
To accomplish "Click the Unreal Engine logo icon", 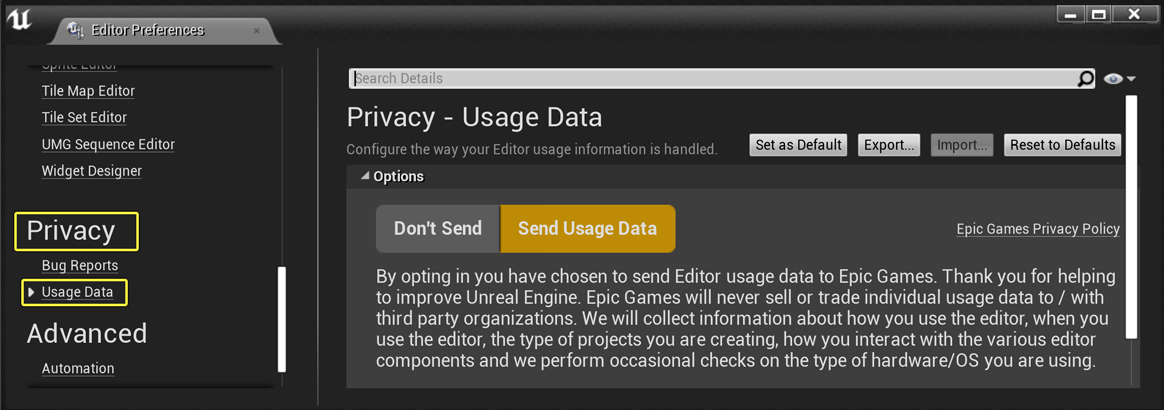I will (x=20, y=21).
